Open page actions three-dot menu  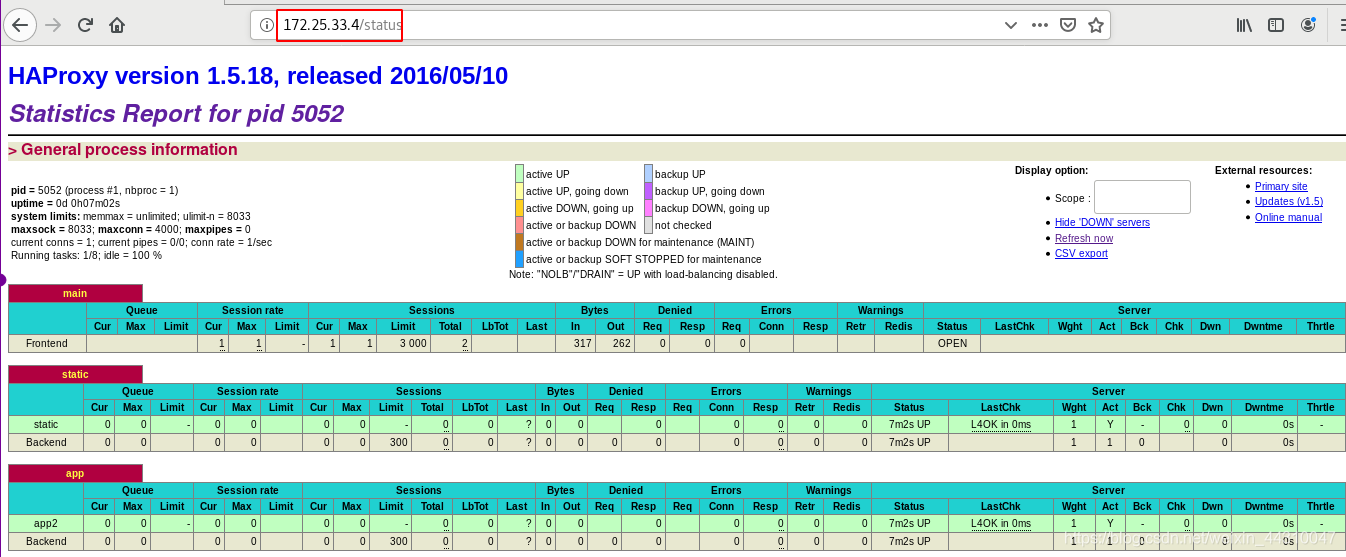pos(1040,25)
